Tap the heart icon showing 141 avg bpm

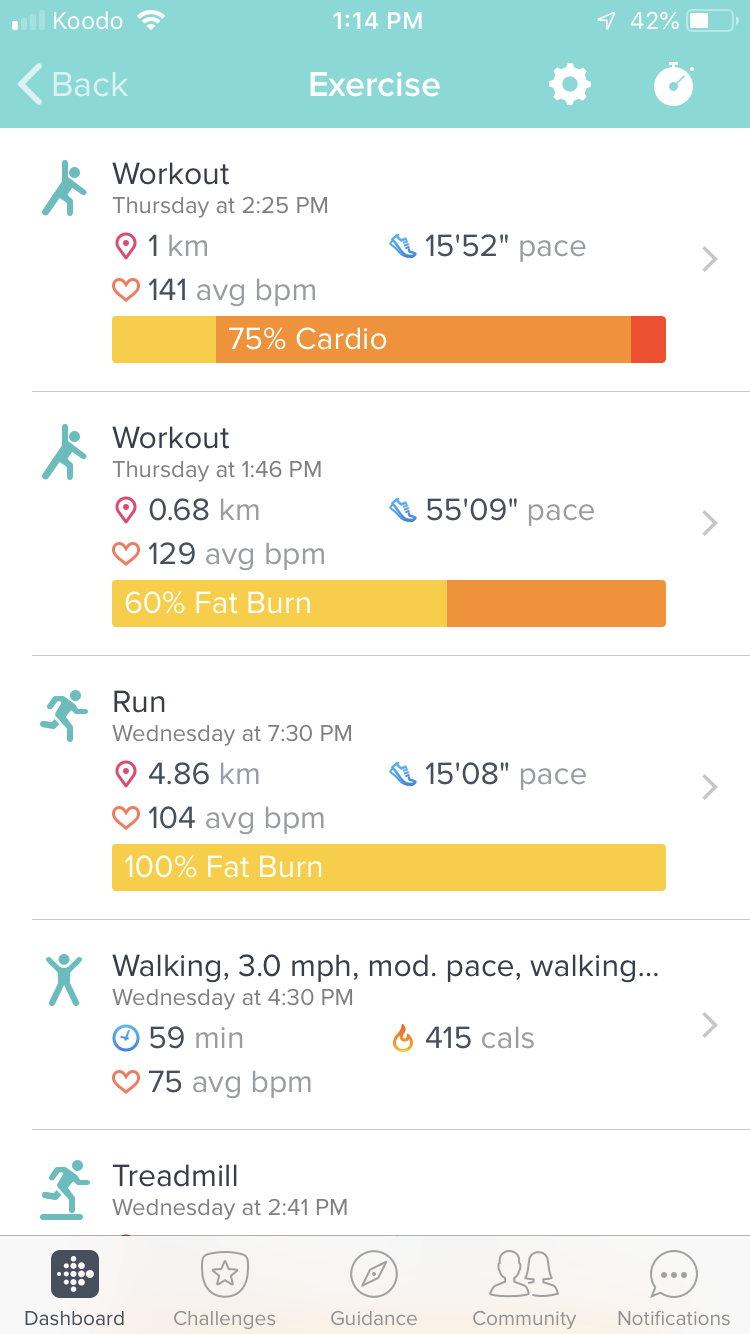tap(127, 289)
